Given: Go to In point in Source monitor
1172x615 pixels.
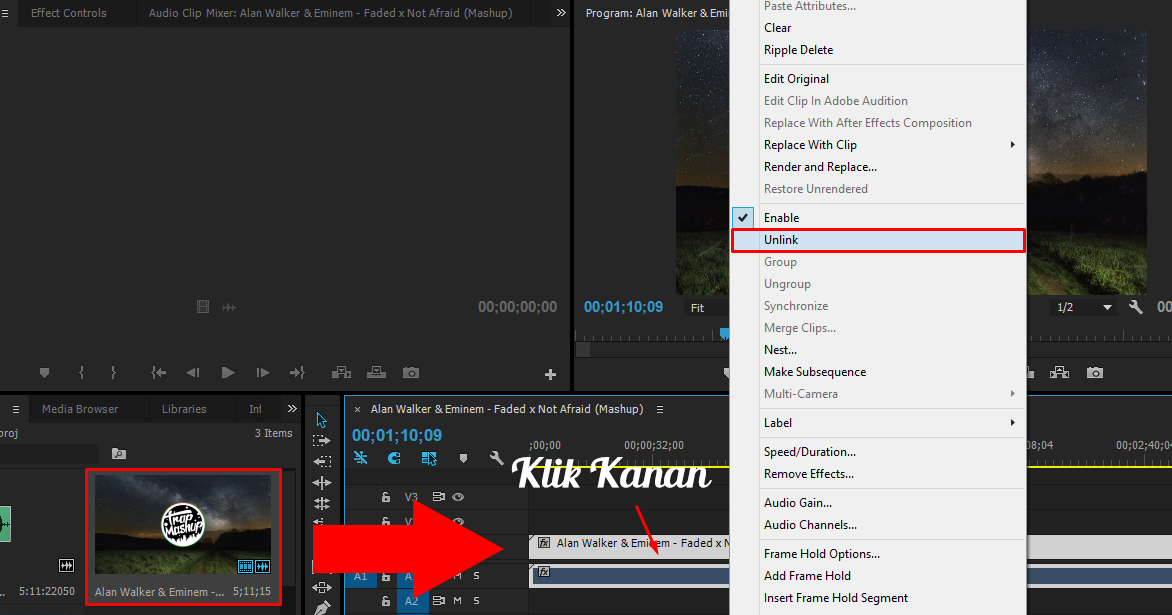Looking at the screenshot, I should pos(158,372).
